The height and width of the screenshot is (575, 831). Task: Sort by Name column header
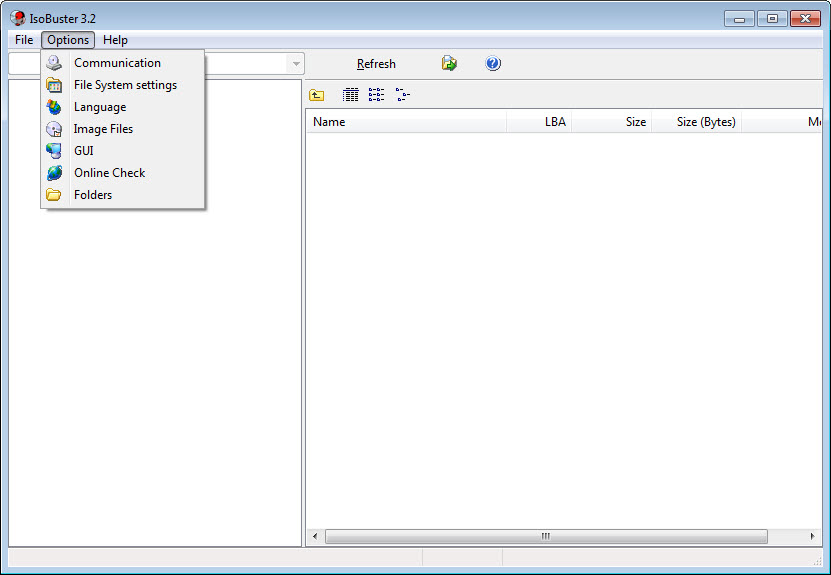[406, 122]
